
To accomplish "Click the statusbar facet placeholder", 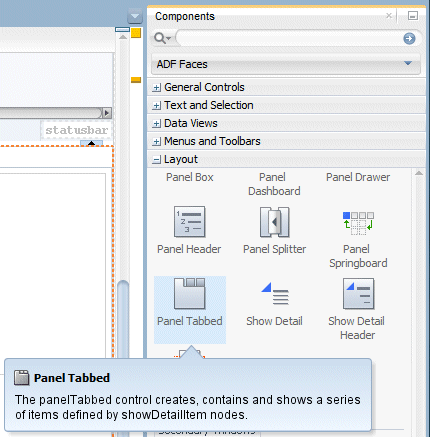I will point(77,130).
